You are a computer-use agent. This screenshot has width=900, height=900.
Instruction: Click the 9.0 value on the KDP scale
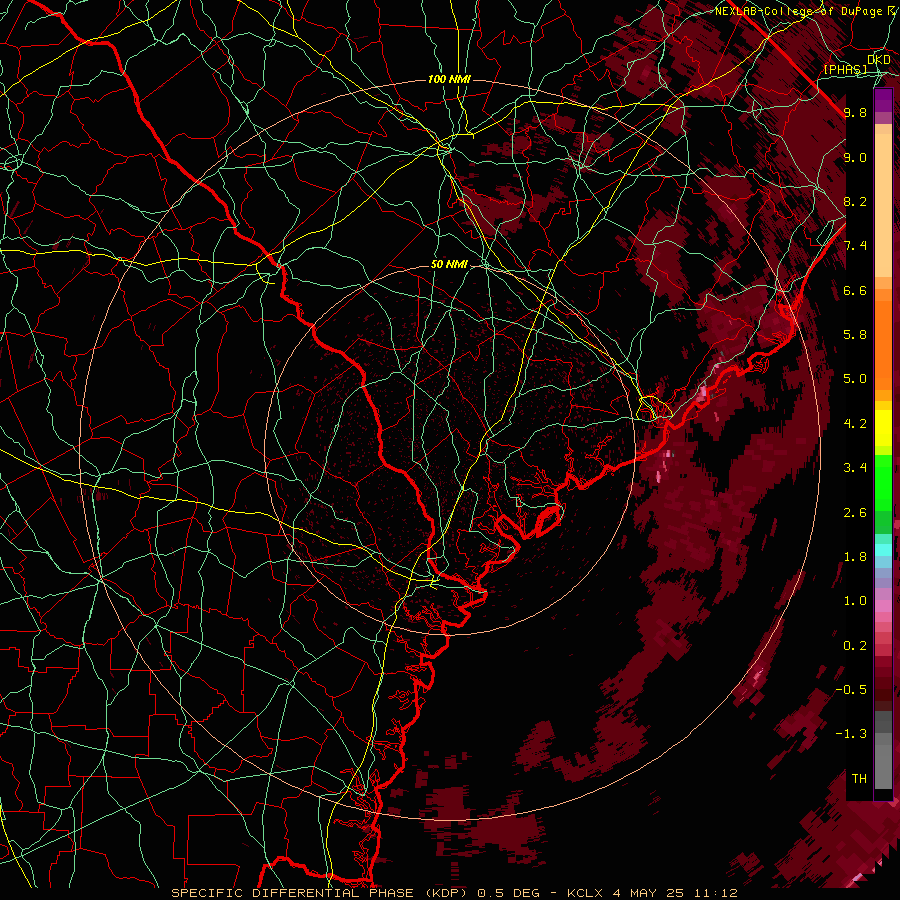pos(855,157)
